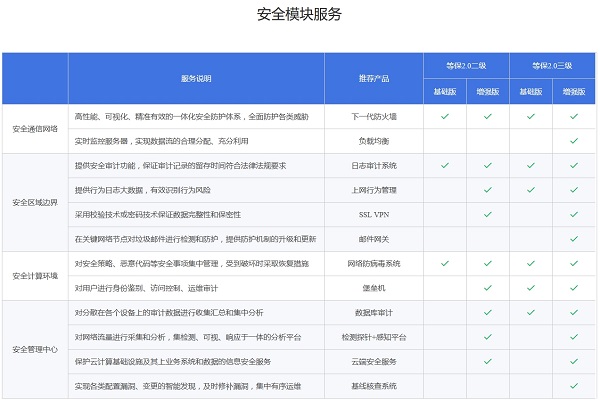Click 日志审计系统 checkmark under 等保2.0三级 基础版
Screen dimensions: 600x401
point(530,165)
